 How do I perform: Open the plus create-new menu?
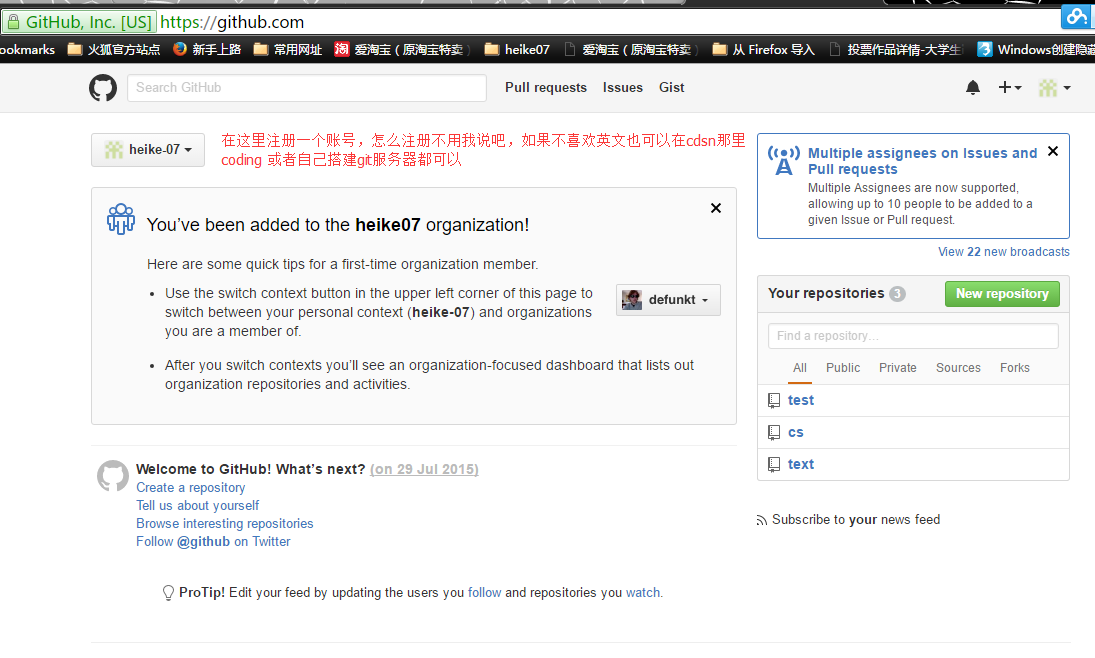(1010, 87)
